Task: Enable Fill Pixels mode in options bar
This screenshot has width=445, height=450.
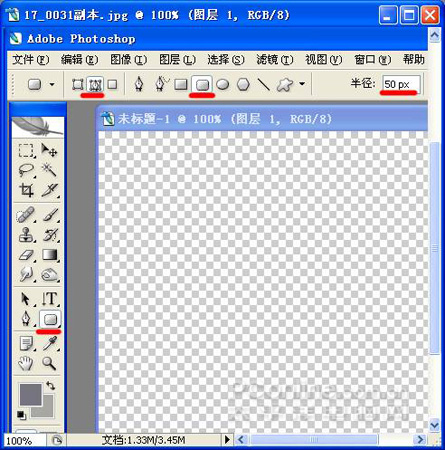Action: (x=113, y=84)
